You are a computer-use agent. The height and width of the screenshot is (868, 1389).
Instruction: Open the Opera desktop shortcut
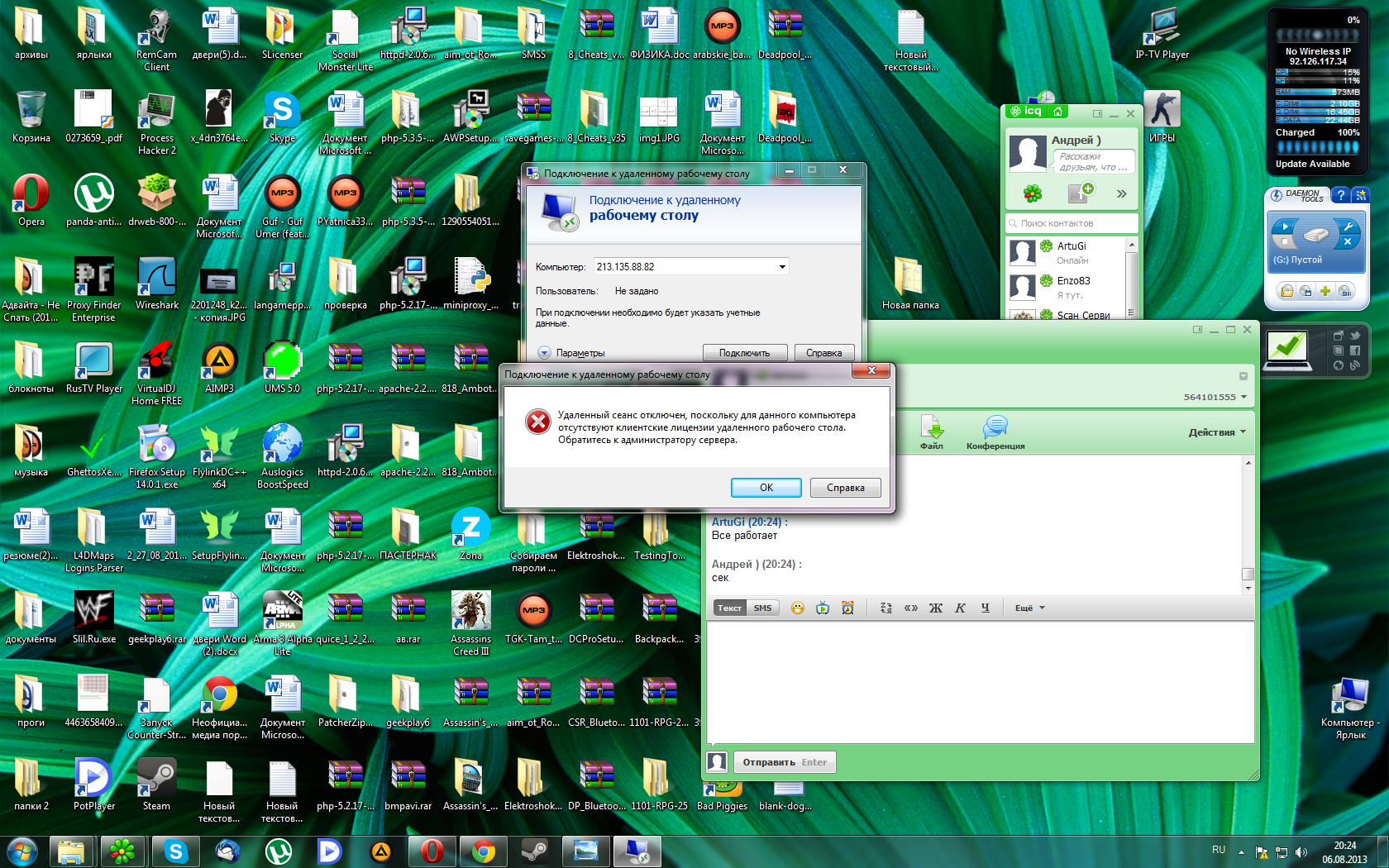[x=31, y=201]
